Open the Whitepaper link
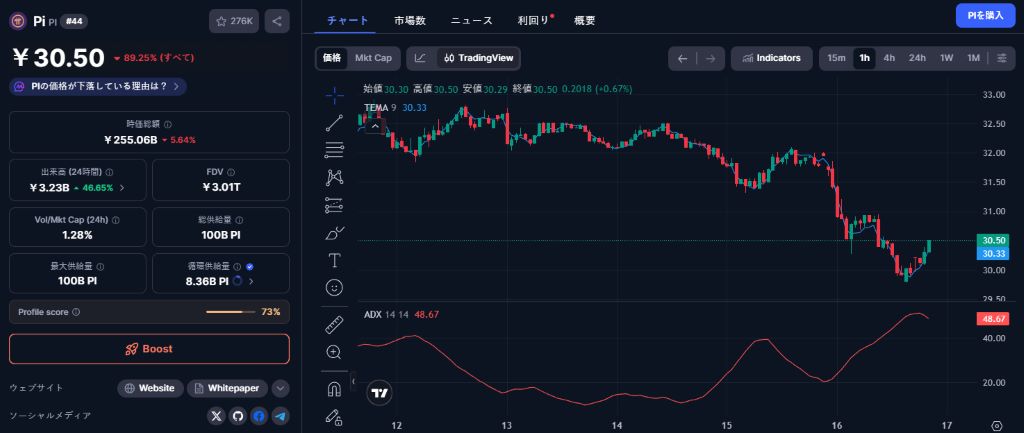The image size is (1024, 433). pyautogui.click(x=227, y=389)
